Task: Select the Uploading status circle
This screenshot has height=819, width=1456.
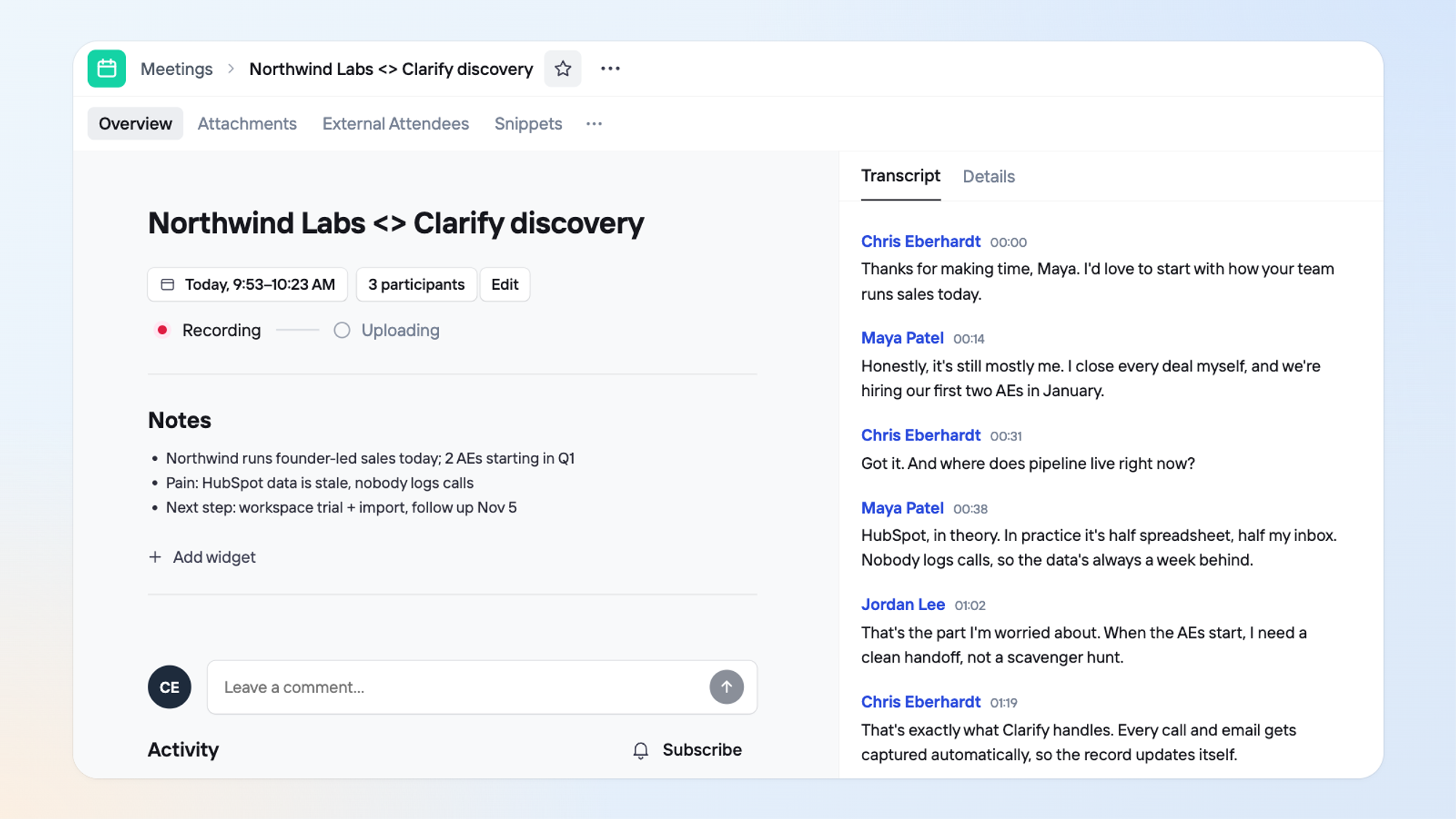Action: (341, 330)
